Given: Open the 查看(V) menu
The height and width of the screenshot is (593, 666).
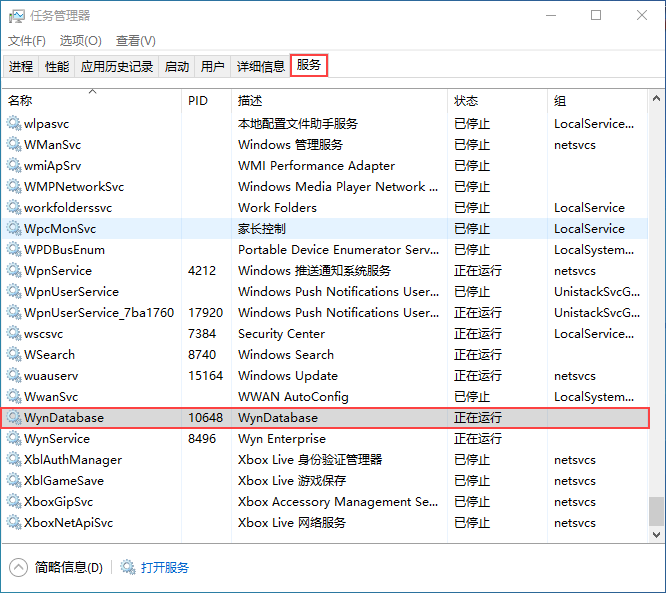Looking at the screenshot, I should tap(135, 41).
